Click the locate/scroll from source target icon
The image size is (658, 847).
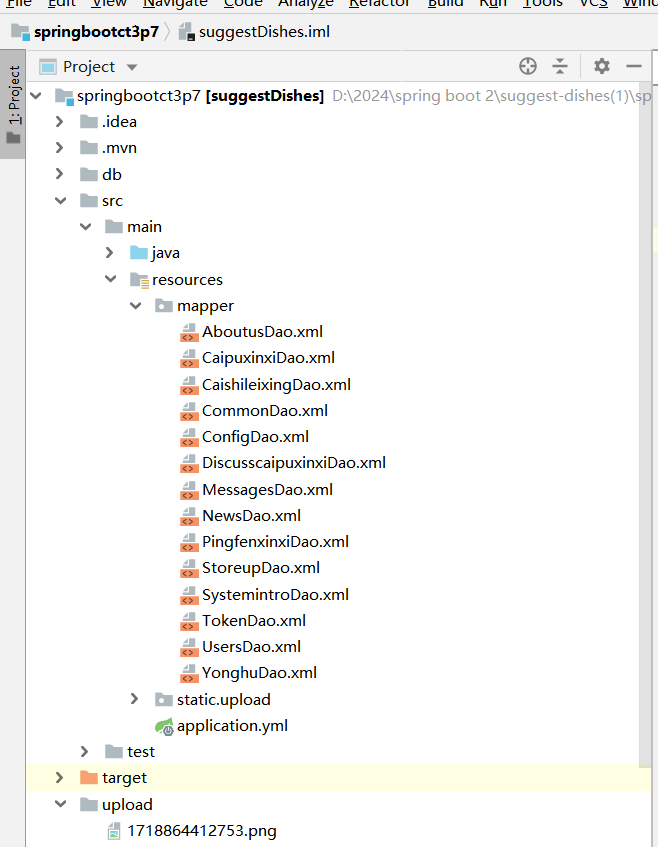(x=528, y=66)
